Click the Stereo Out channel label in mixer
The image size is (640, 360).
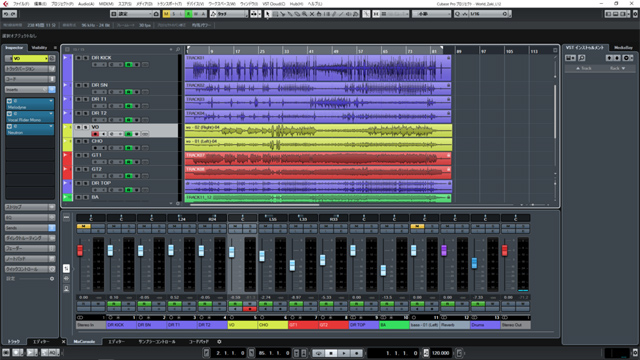(516, 325)
